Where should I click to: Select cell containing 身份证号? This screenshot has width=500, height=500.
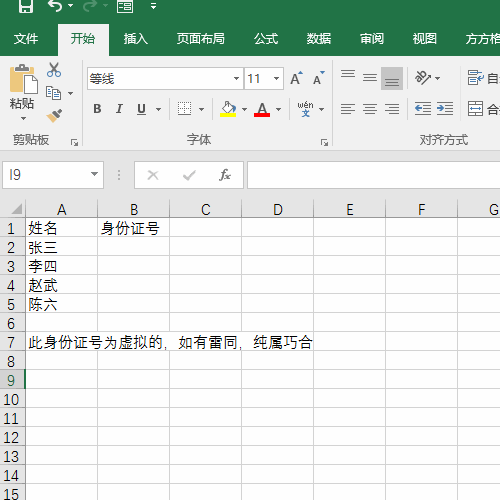pyautogui.click(x=134, y=228)
